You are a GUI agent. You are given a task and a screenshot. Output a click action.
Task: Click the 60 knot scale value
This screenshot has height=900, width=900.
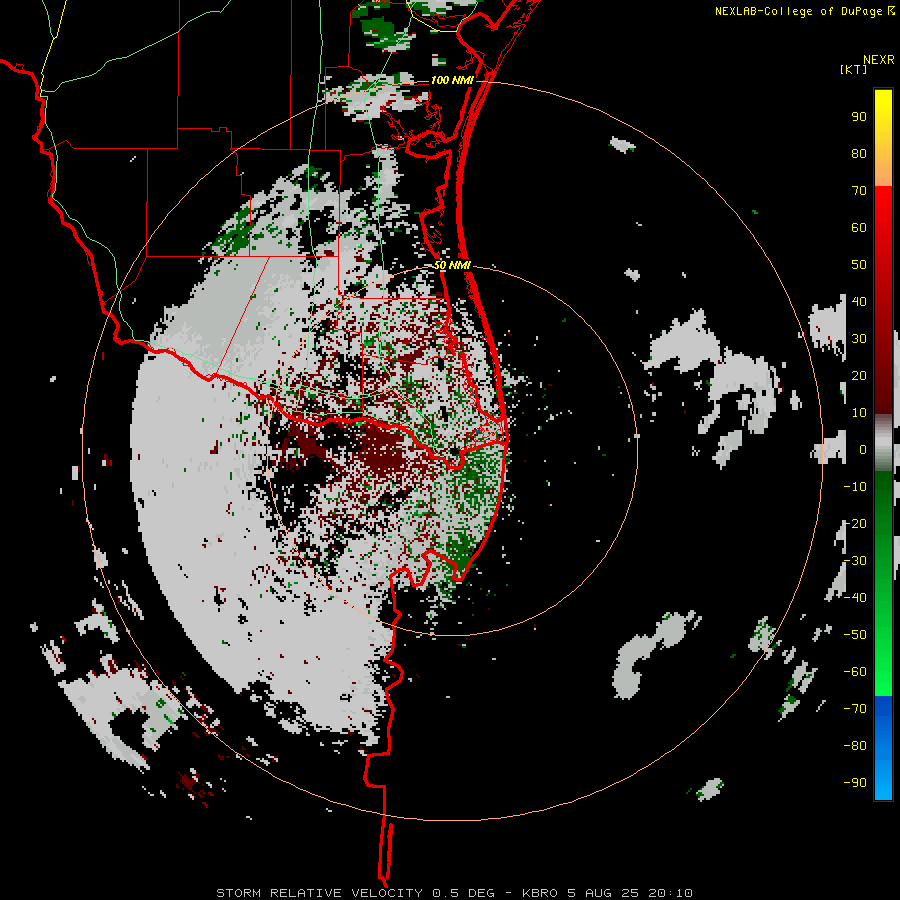(x=859, y=228)
